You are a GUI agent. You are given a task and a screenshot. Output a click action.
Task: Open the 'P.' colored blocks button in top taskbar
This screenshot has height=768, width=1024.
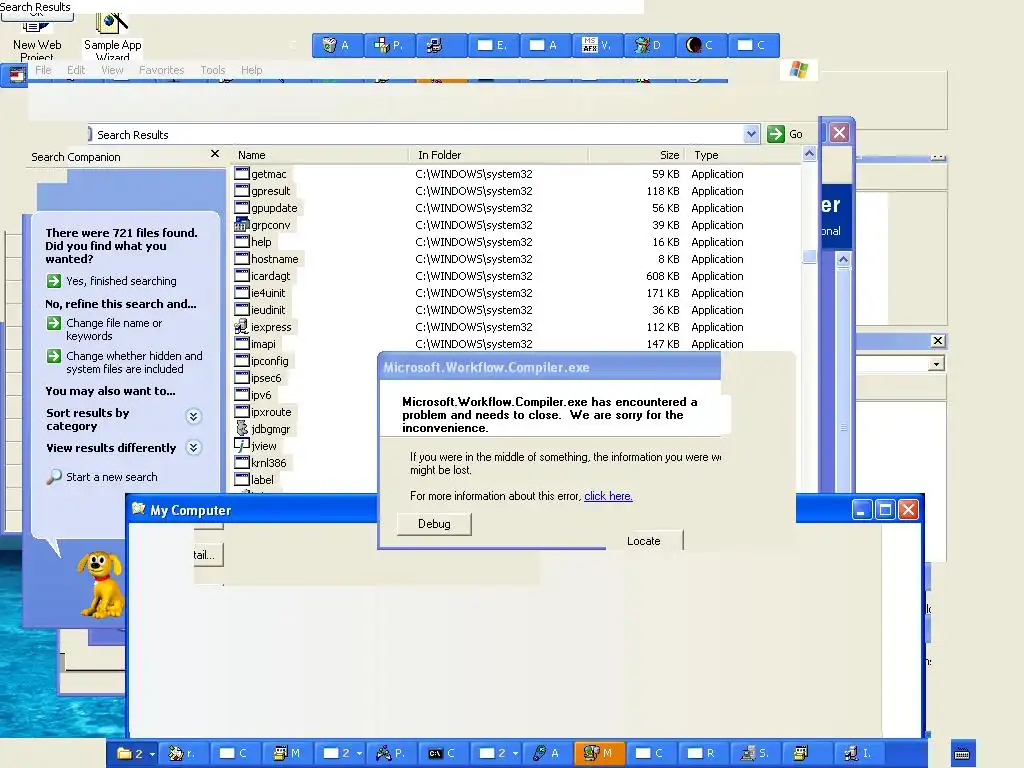[389, 45]
